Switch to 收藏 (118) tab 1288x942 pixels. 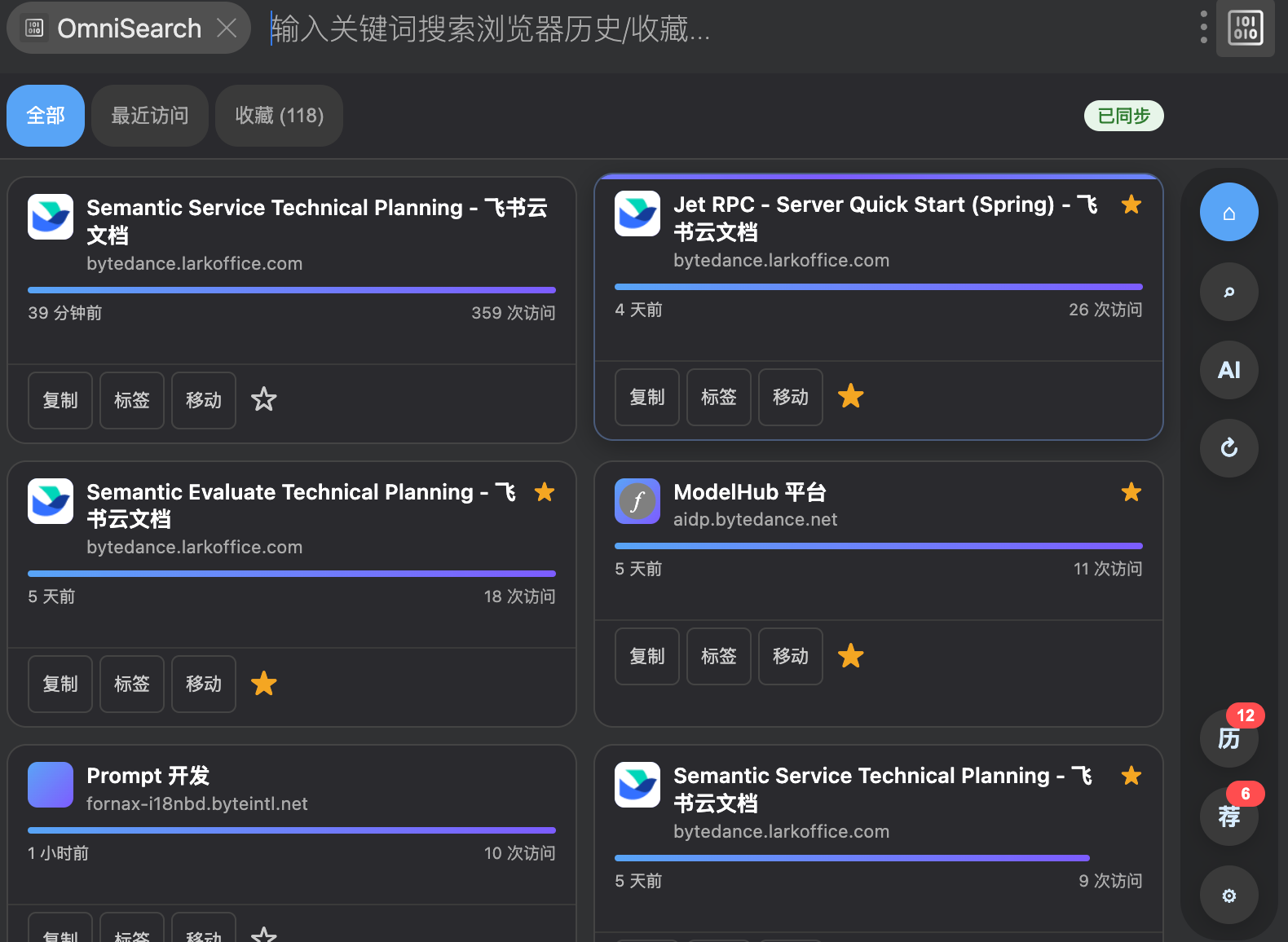(x=279, y=116)
